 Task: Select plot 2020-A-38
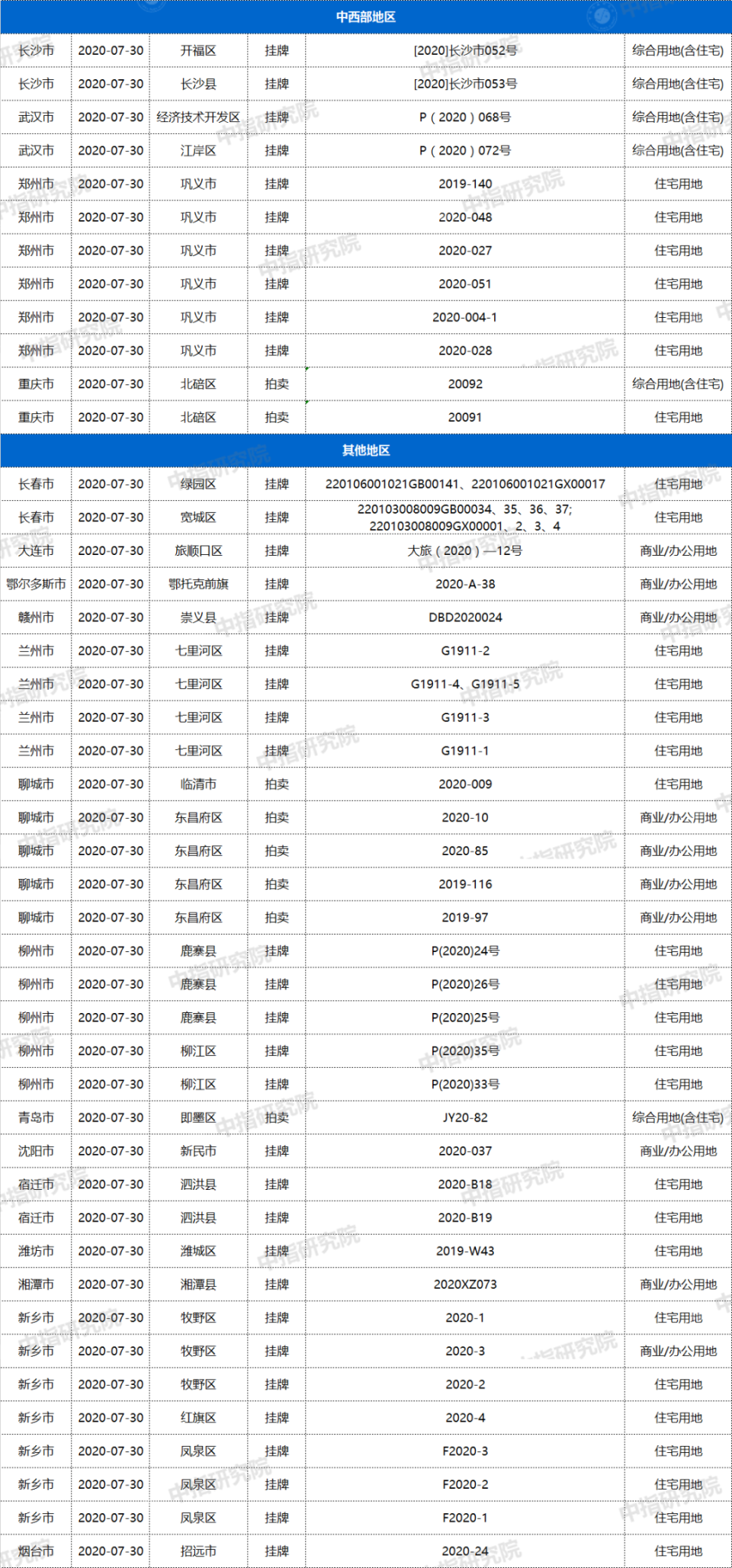[x=465, y=584]
